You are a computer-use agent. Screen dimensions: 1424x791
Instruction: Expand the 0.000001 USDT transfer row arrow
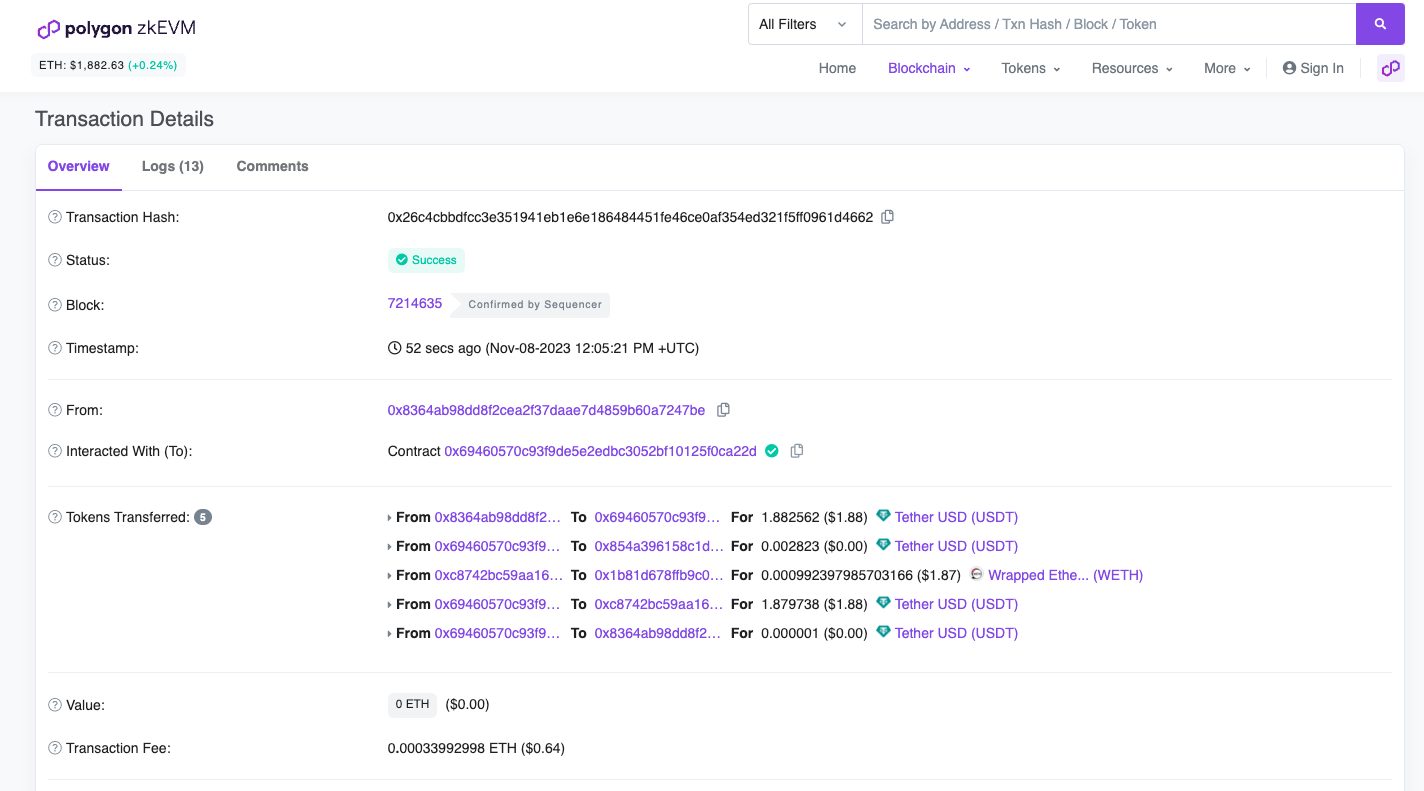(x=390, y=634)
